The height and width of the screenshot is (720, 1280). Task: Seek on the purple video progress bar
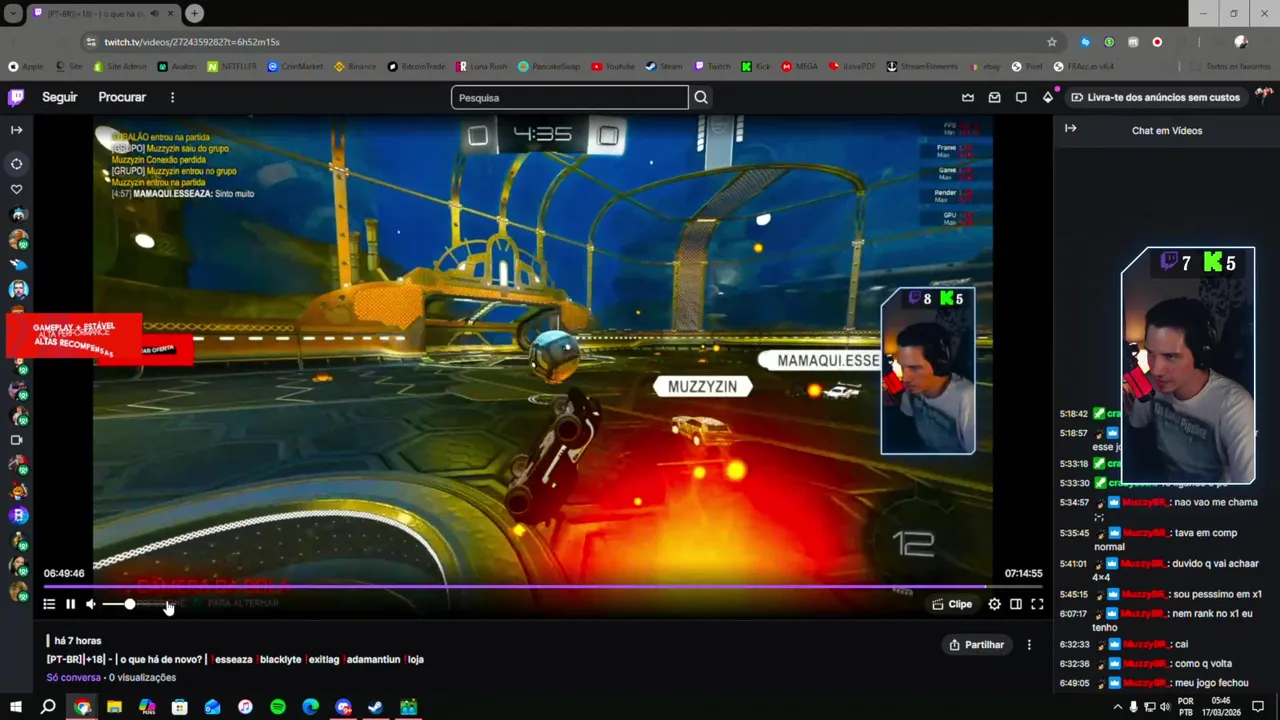click(x=543, y=587)
